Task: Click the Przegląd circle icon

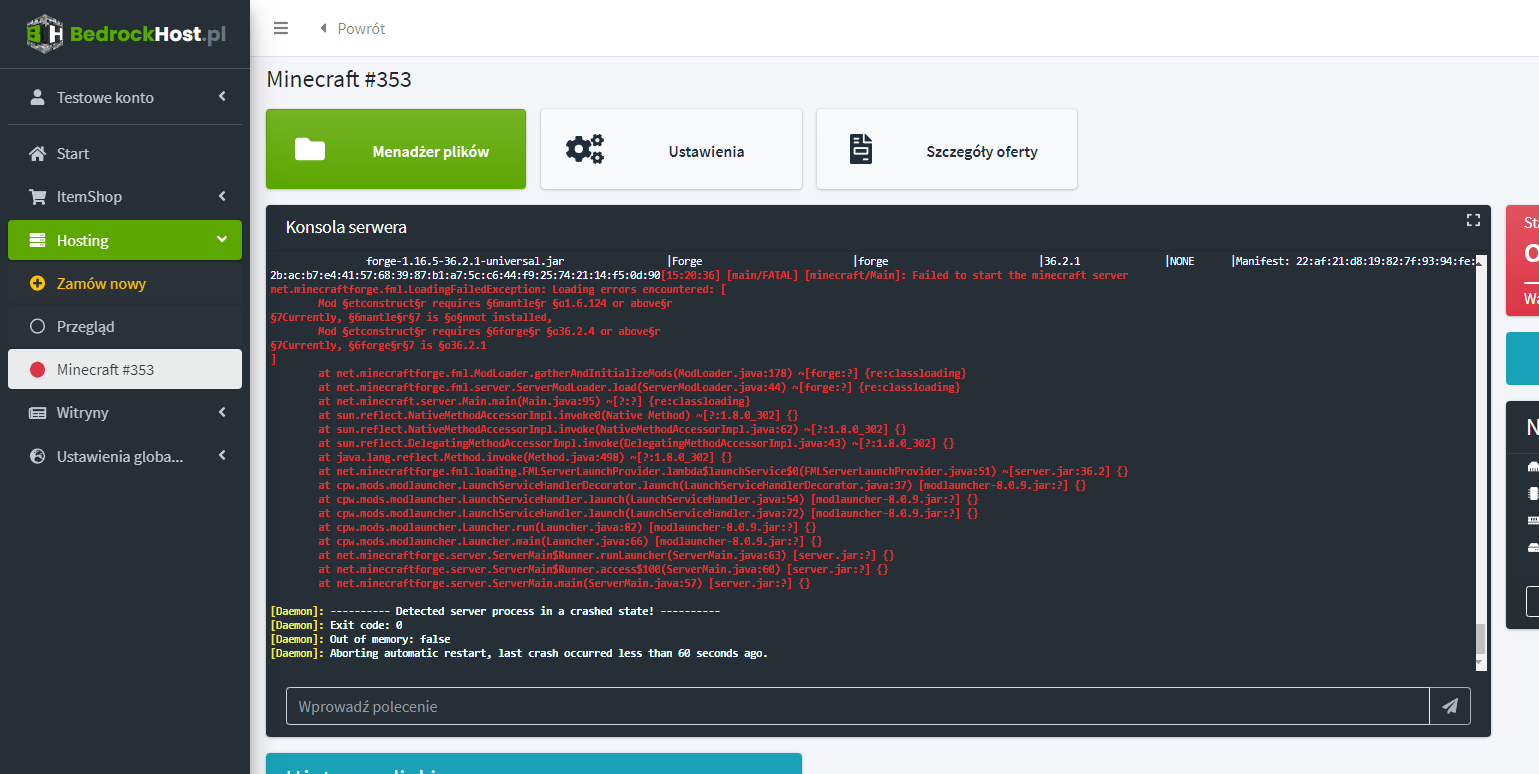Action: click(x=38, y=326)
